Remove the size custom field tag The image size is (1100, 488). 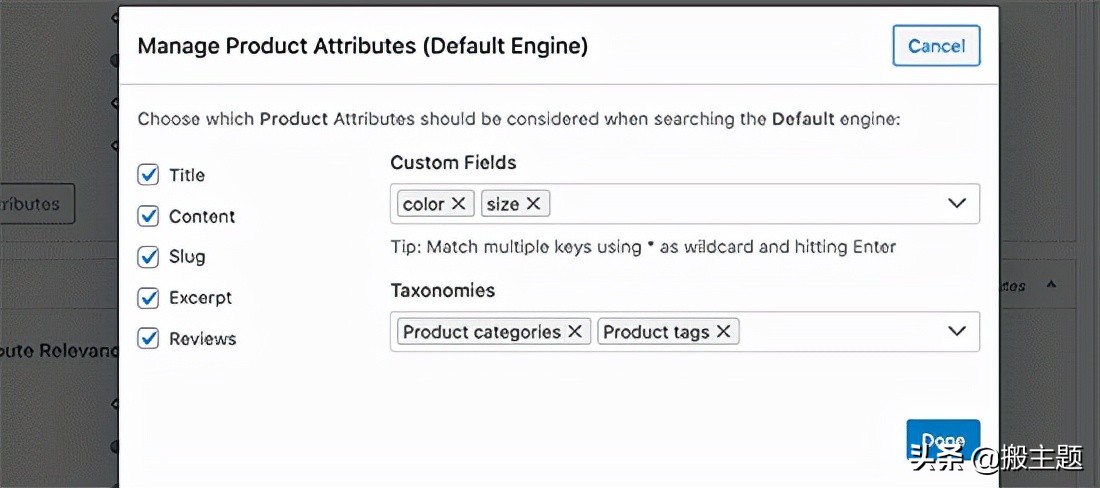click(533, 204)
